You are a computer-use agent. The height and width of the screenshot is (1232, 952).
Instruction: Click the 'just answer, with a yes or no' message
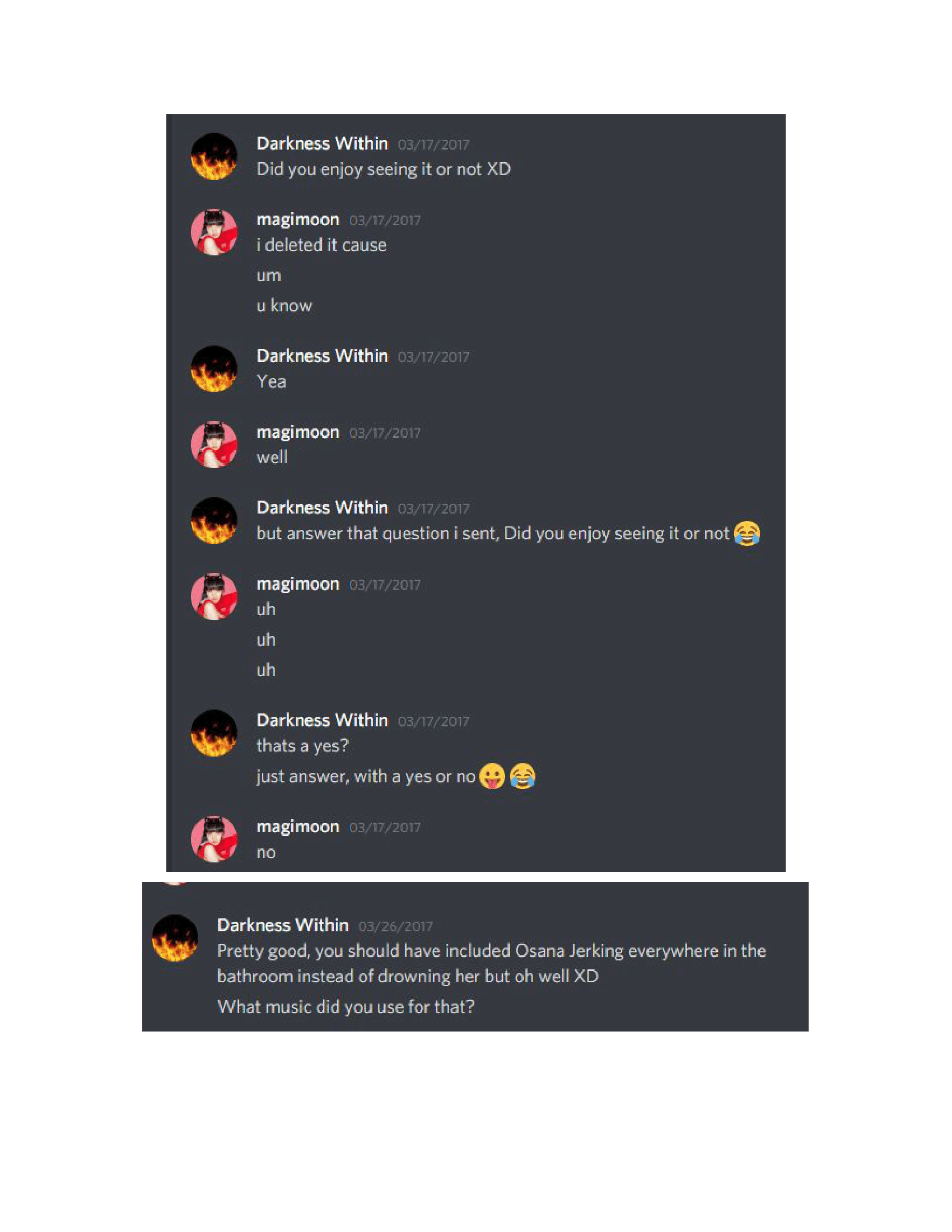[x=366, y=776]
